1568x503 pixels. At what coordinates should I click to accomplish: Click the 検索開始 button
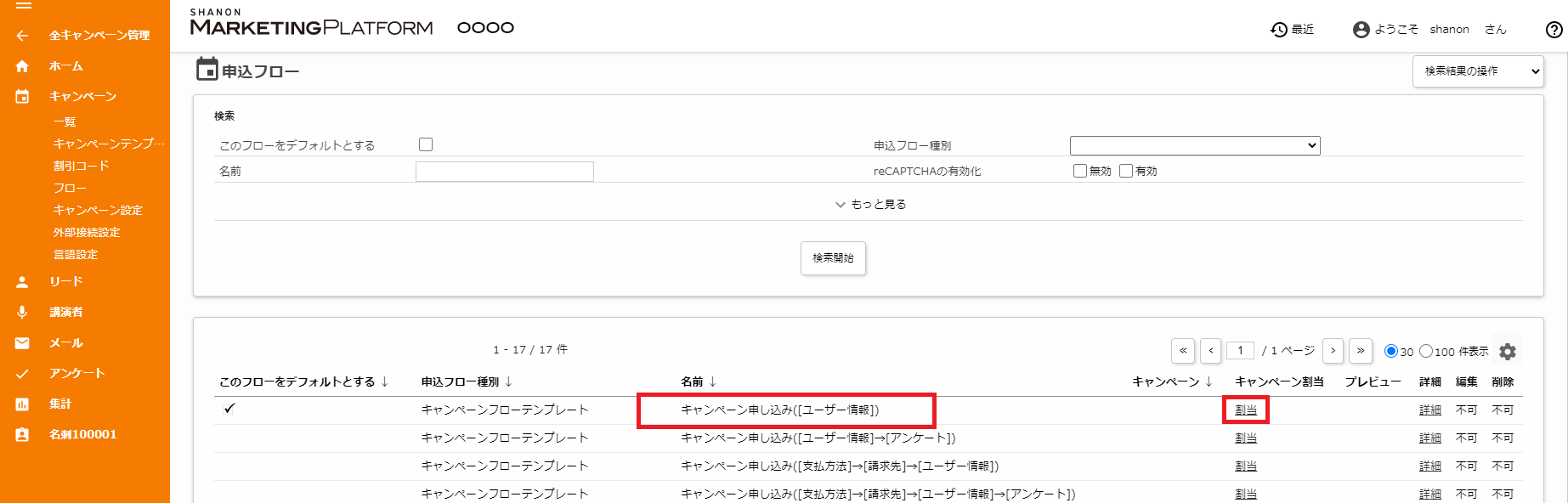point(833,258)
